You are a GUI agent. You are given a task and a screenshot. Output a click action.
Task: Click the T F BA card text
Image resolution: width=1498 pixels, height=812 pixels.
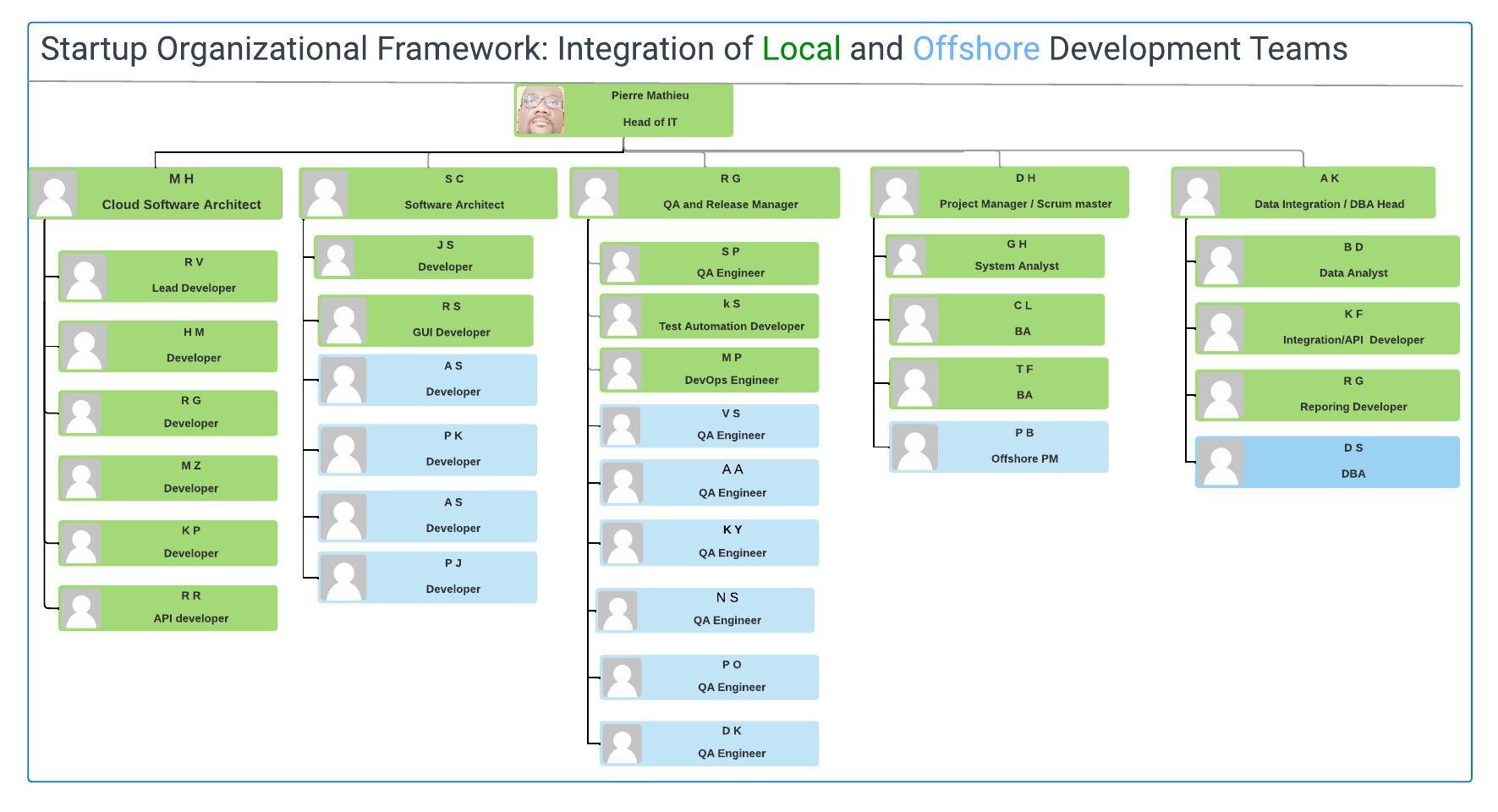tap(1023, 382)
